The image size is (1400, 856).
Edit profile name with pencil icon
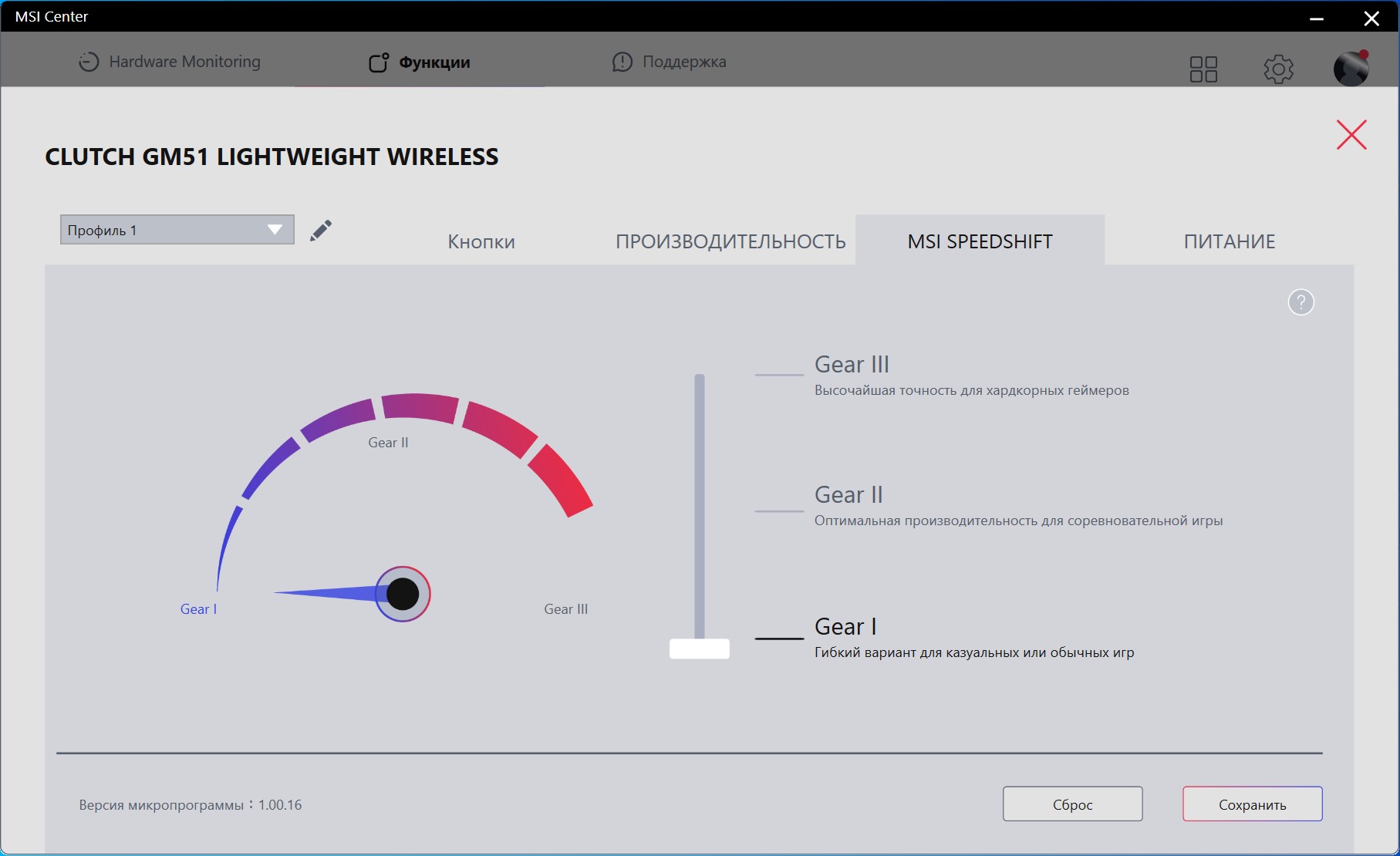[321, 231]
